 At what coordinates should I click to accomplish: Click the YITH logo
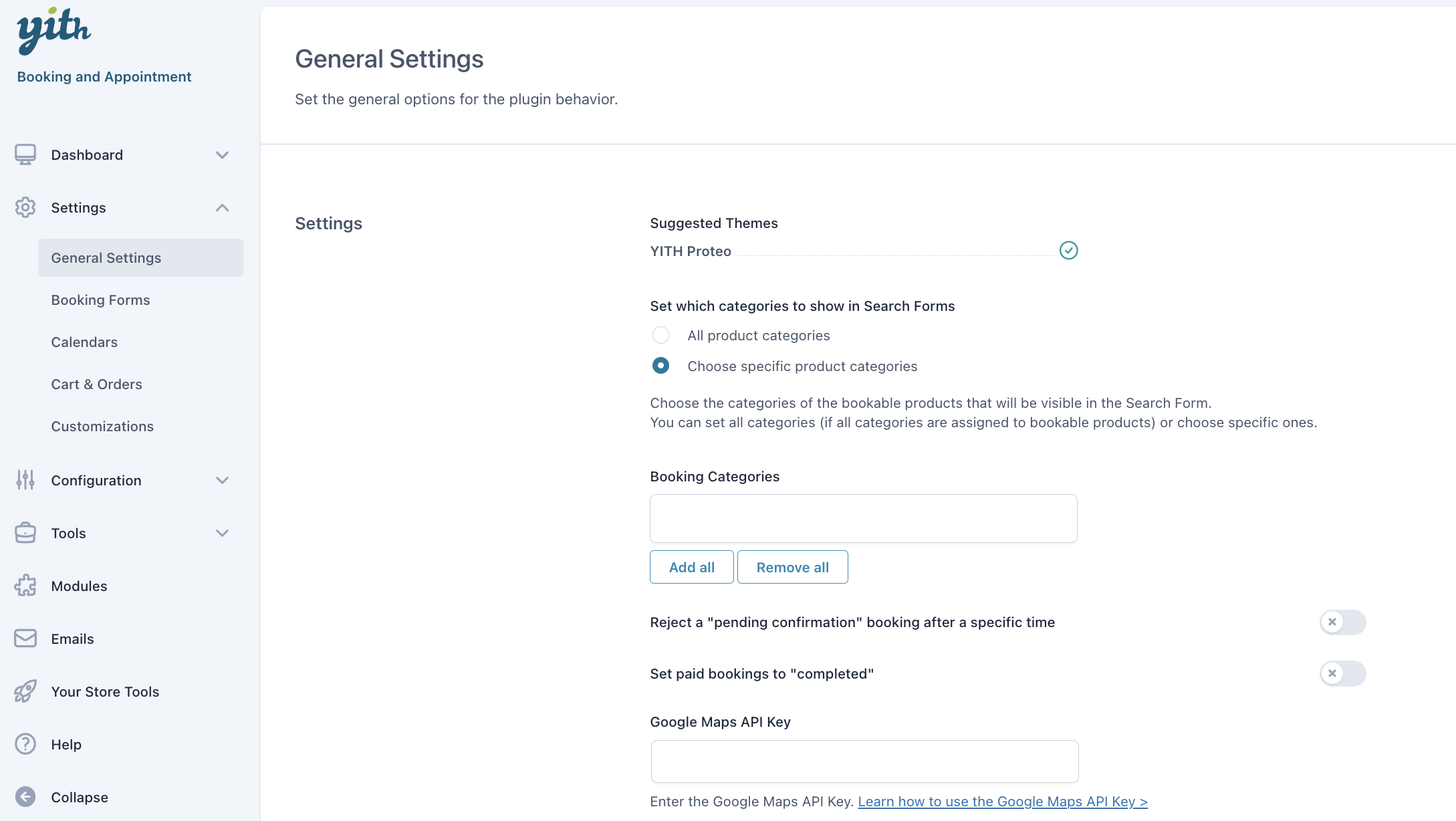point(53,31)
